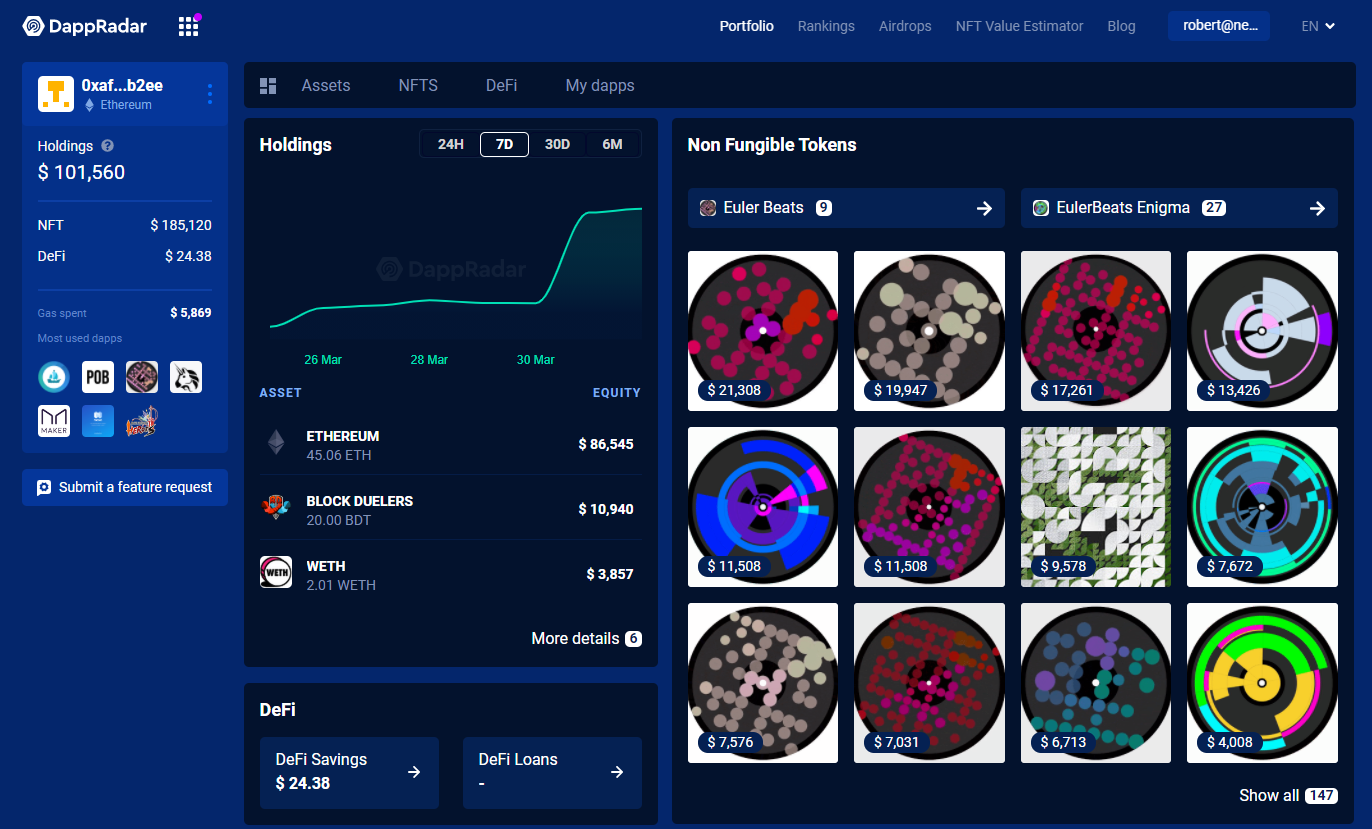Viewport: 1372px width, 829px height.
Task: Open the Euler Beats collection button
Action: click(846, 208)
